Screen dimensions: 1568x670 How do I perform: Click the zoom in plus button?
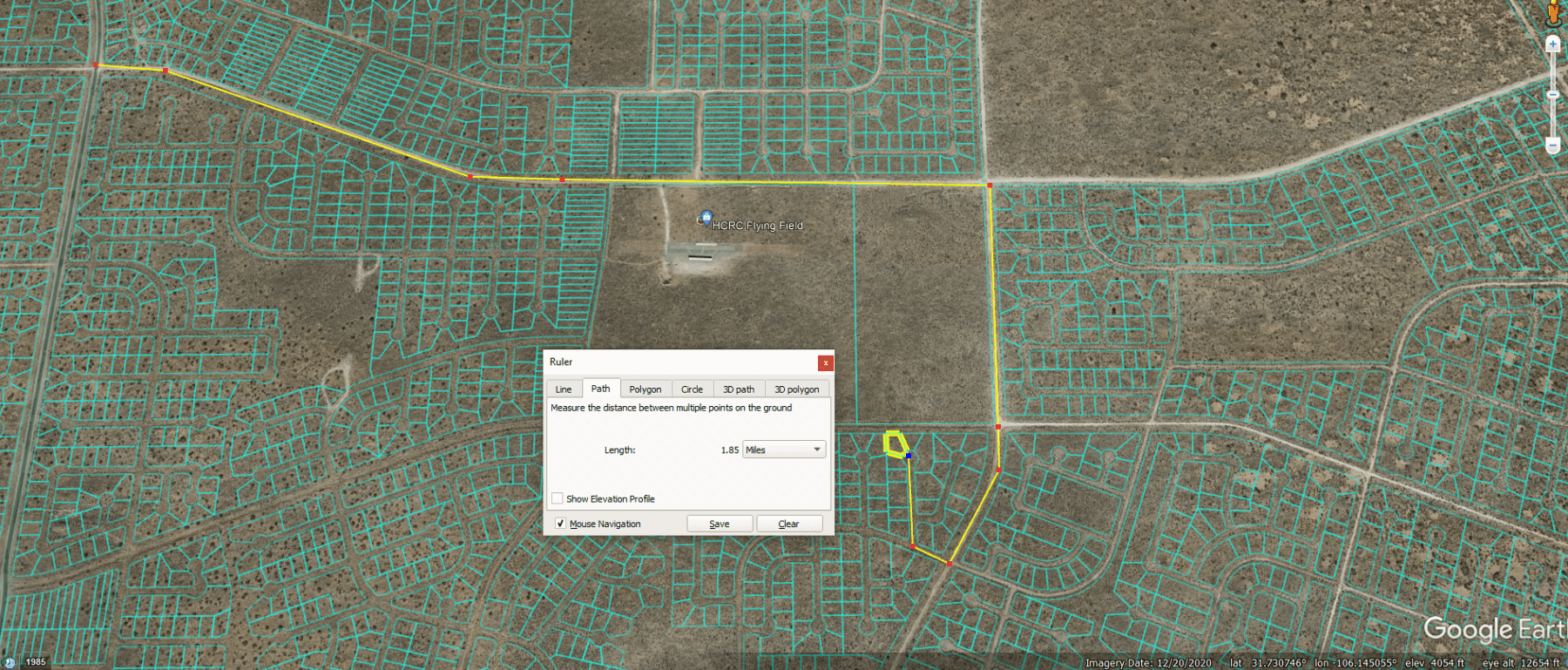[x=1553, y=44]
